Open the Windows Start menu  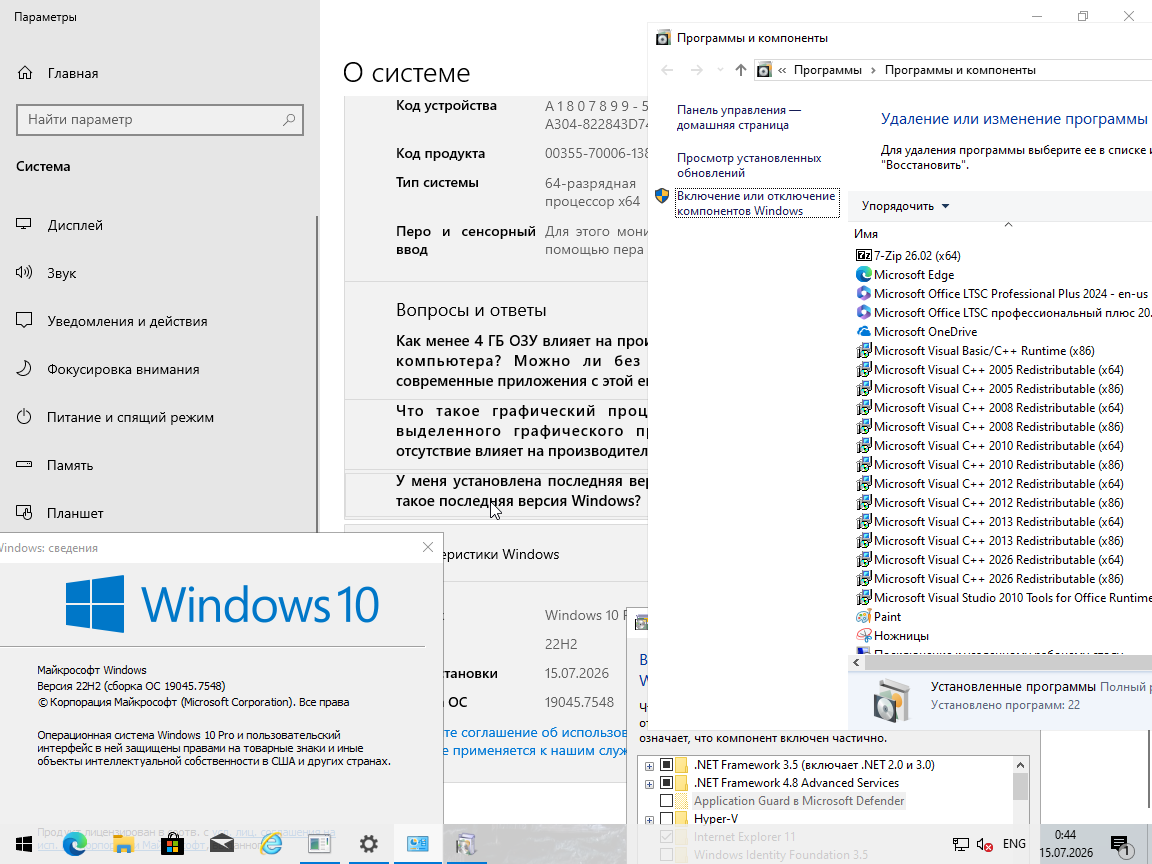pyautogui.click(x=24, y=844)
